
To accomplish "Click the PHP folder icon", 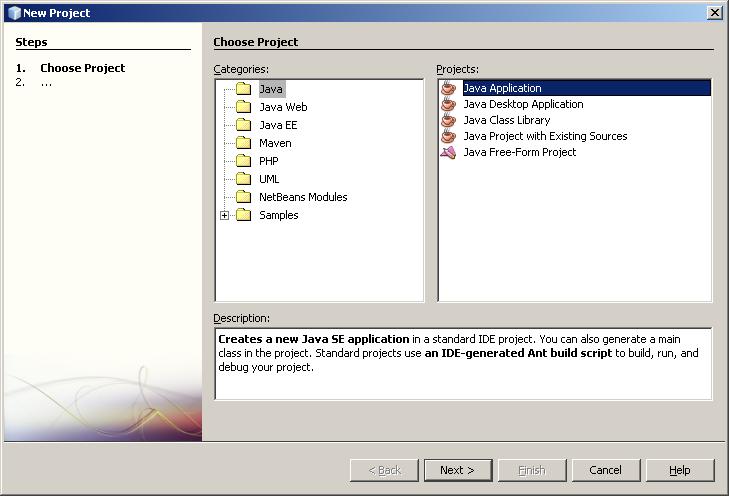I will point(244,161).
